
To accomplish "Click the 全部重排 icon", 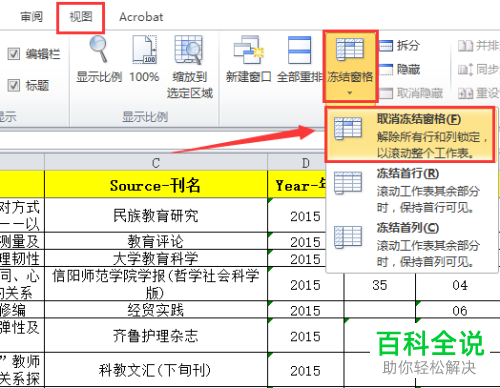I will (300, 50).
